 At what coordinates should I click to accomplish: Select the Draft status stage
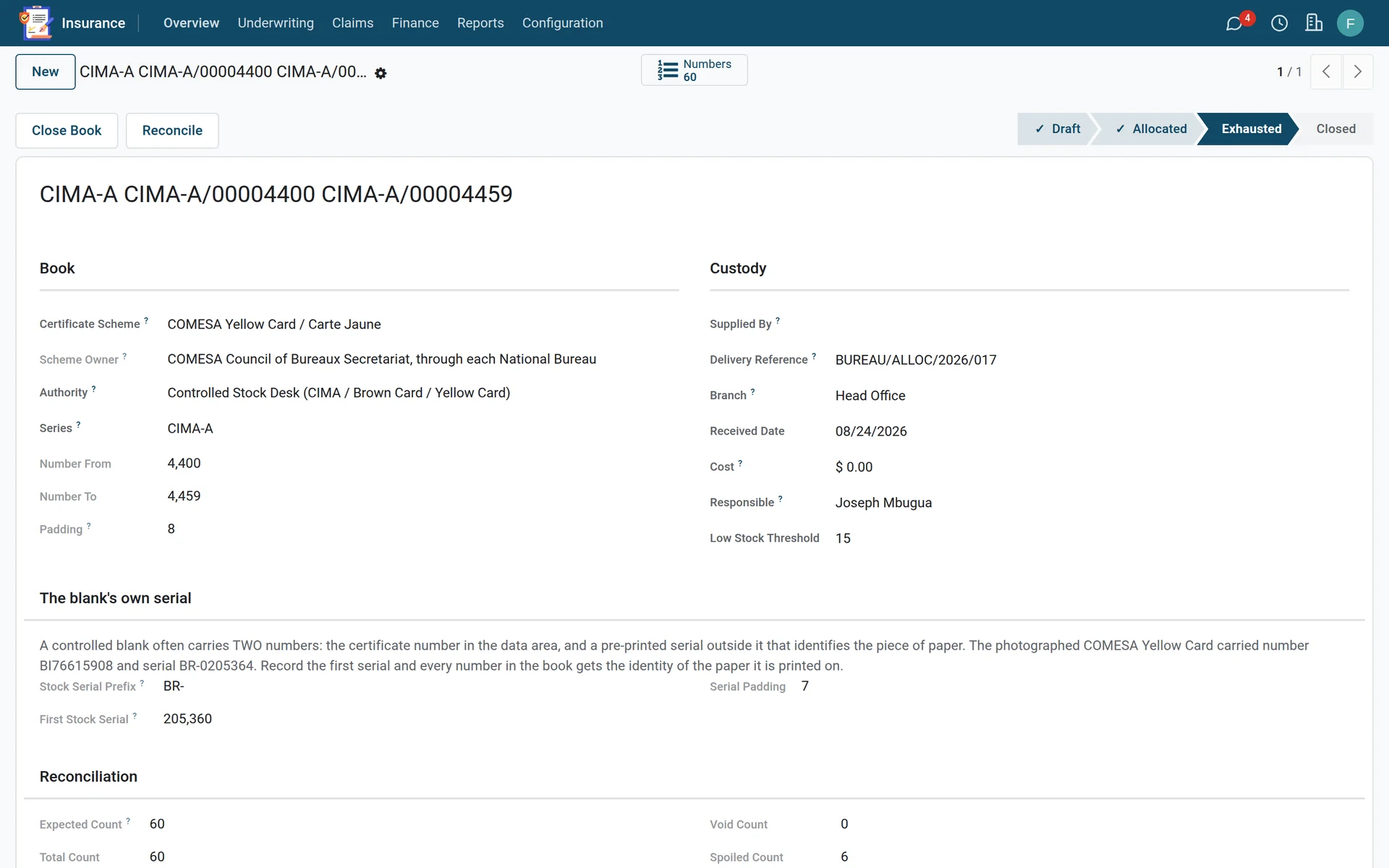[1057, 129]
